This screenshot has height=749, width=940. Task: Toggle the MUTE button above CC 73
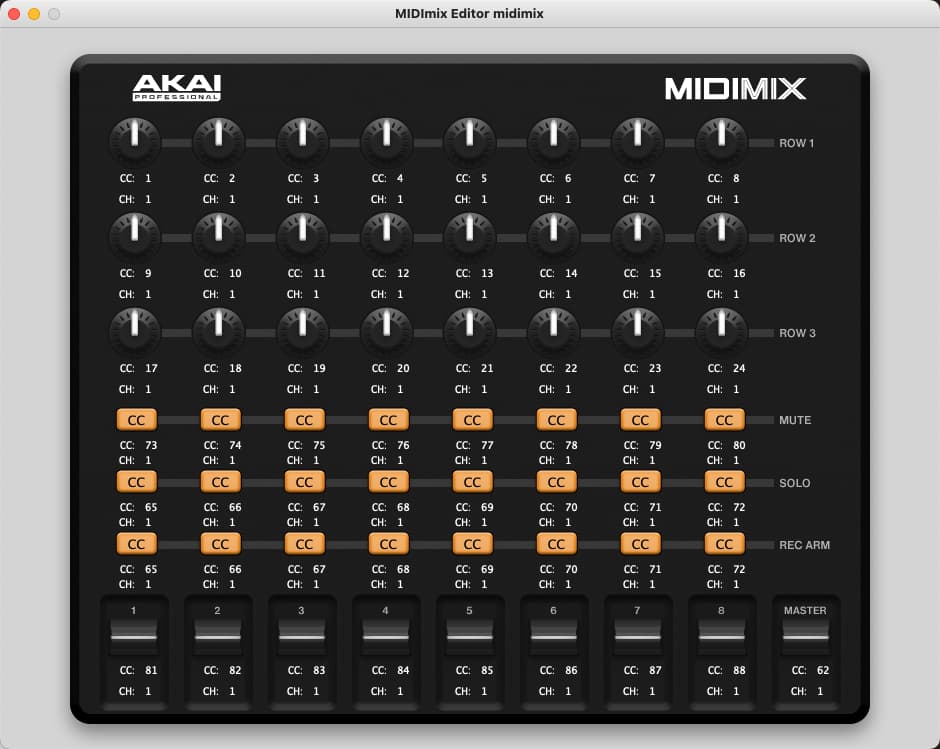click(137, 420)
